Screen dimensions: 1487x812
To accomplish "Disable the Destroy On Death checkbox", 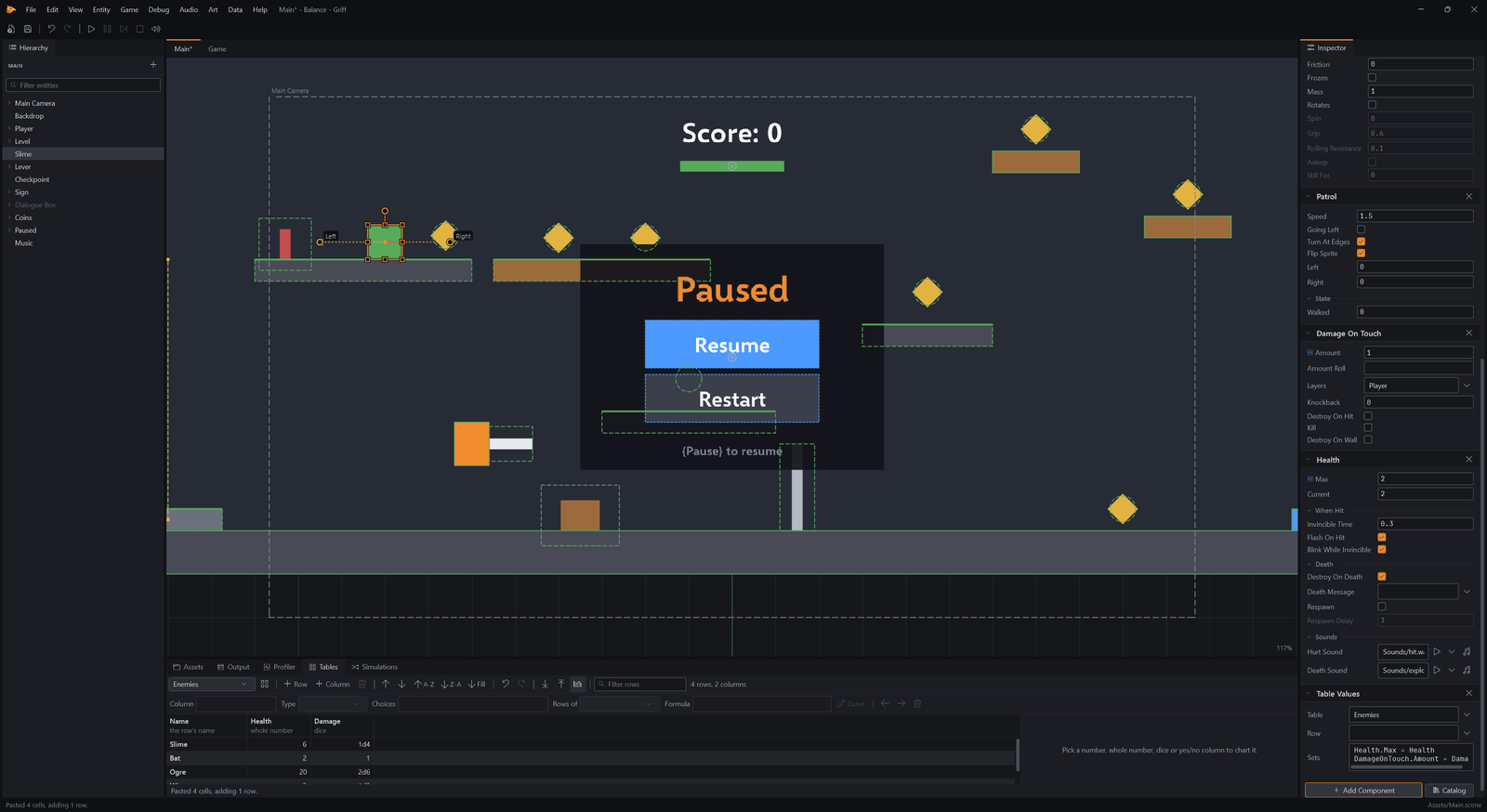I will pyautogui.click(x=1382, y=577).
